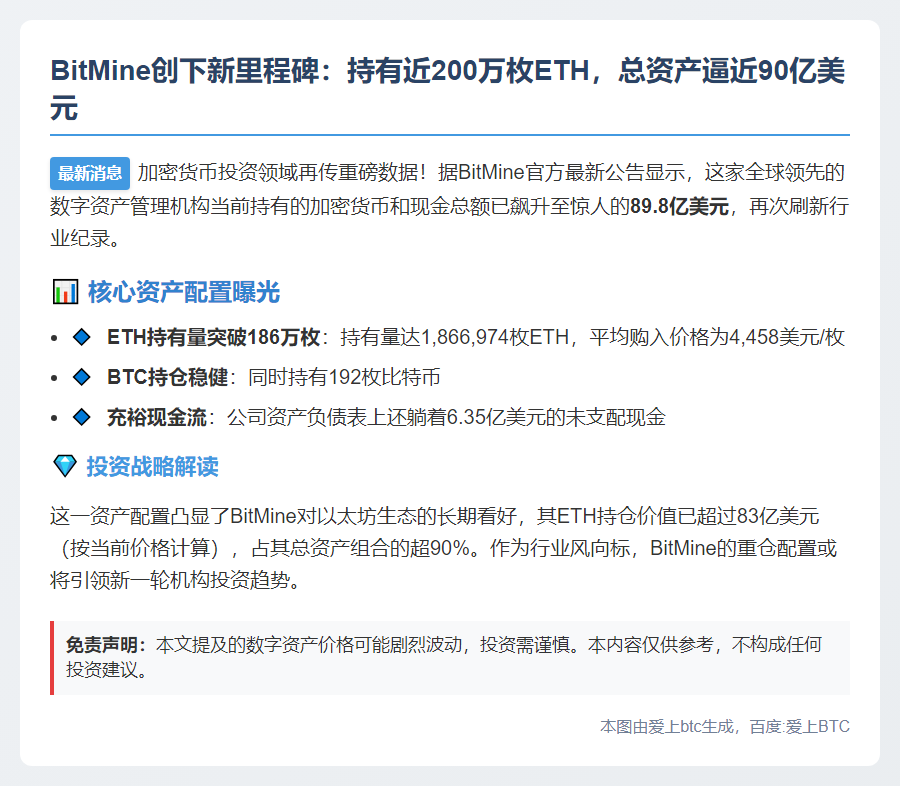Click the bold 免责声明 label
Viewport: 900px width, 786px height.
tap(105, 645)
